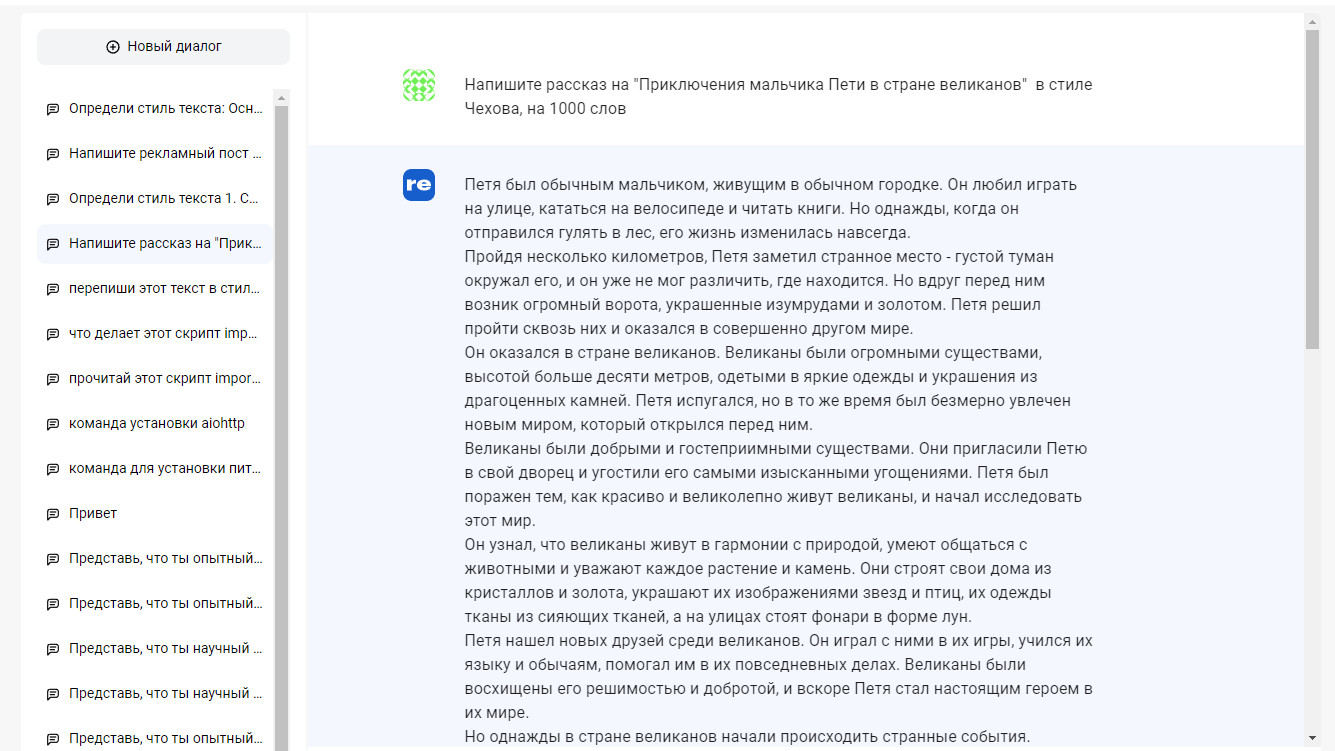Open the 'Определи стиль текста 1. С...' chat
The image size is (1335, 751).
click(165, 199)
